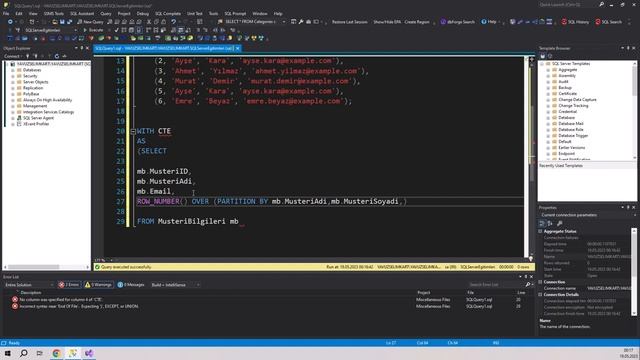Click Create Region button
Image resolution: width=640 pixels, height=360 pixels.
point(417,22)
